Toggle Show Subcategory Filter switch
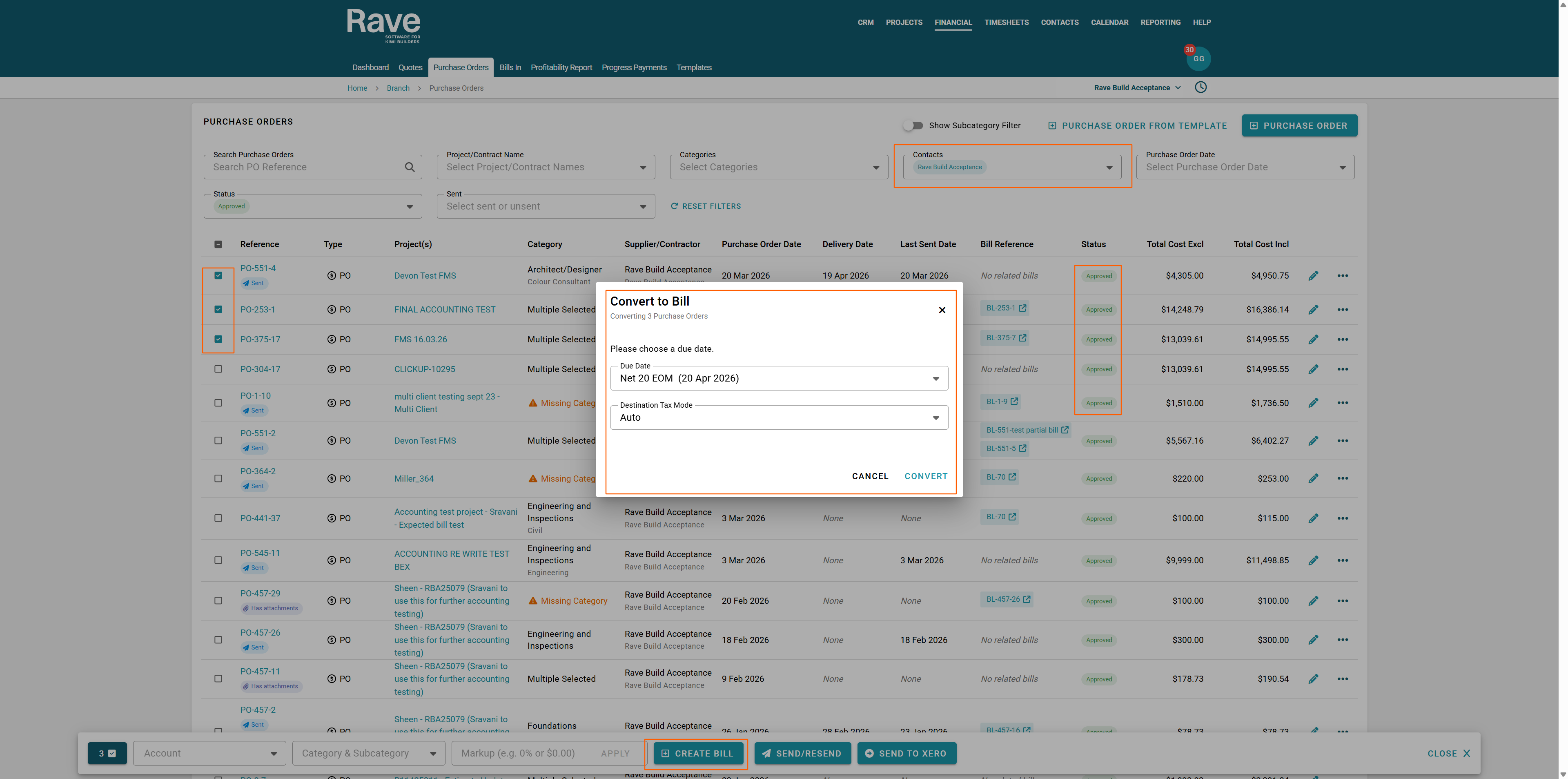 tap(913, 125)
